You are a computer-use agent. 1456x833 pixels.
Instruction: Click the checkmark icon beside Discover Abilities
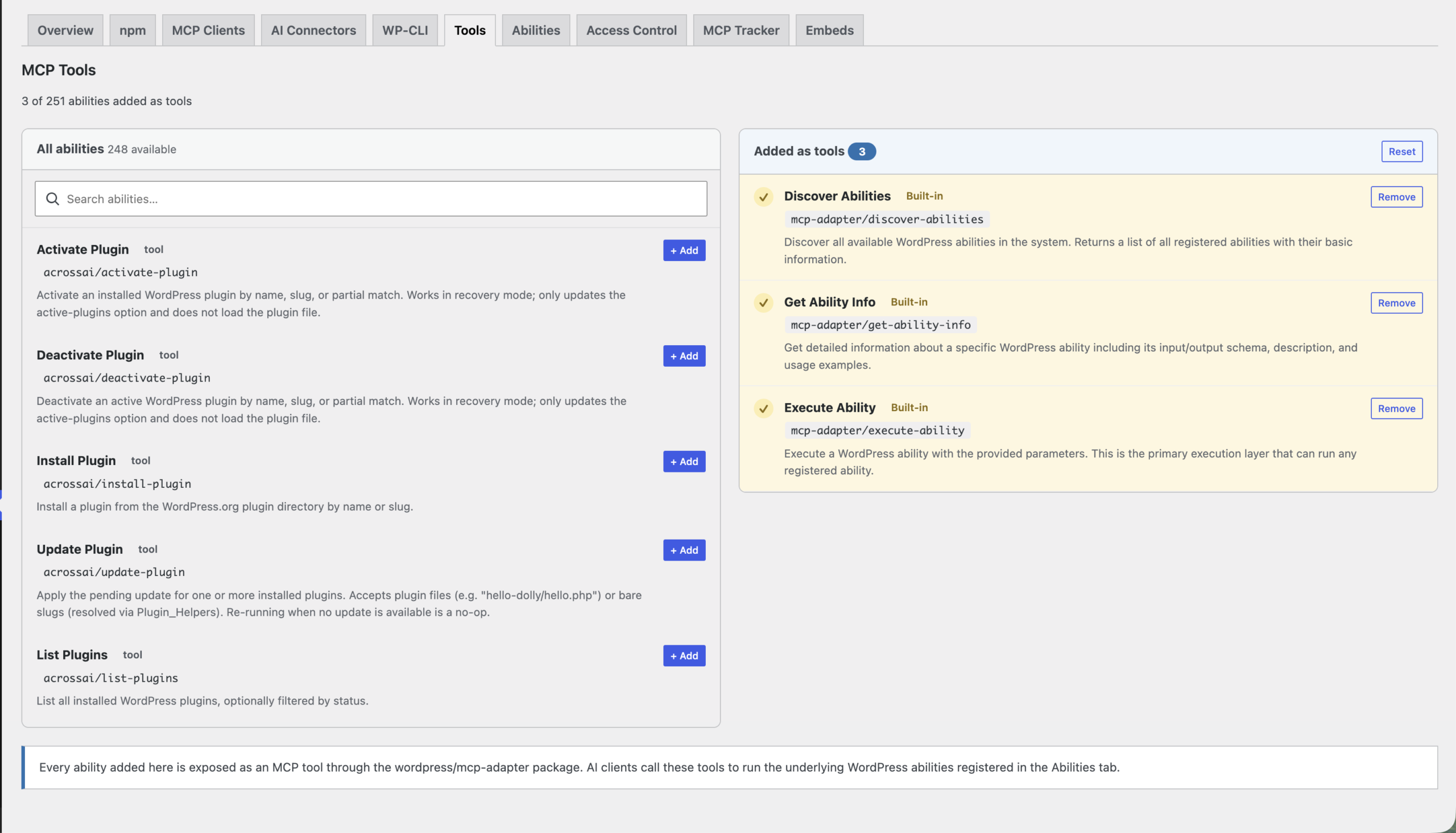(763, 197)
